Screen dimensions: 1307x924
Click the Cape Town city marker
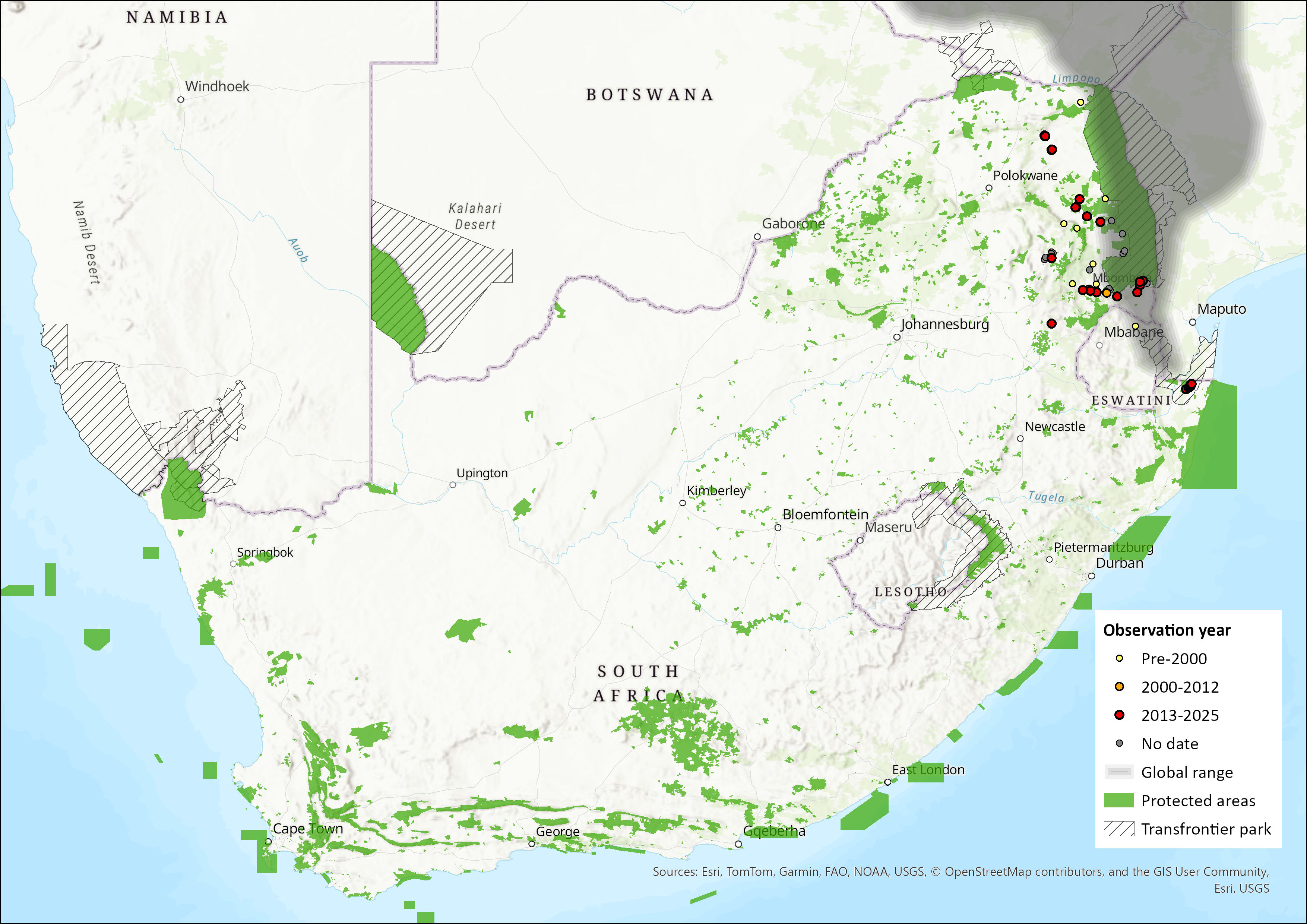[x=268, y=841]
